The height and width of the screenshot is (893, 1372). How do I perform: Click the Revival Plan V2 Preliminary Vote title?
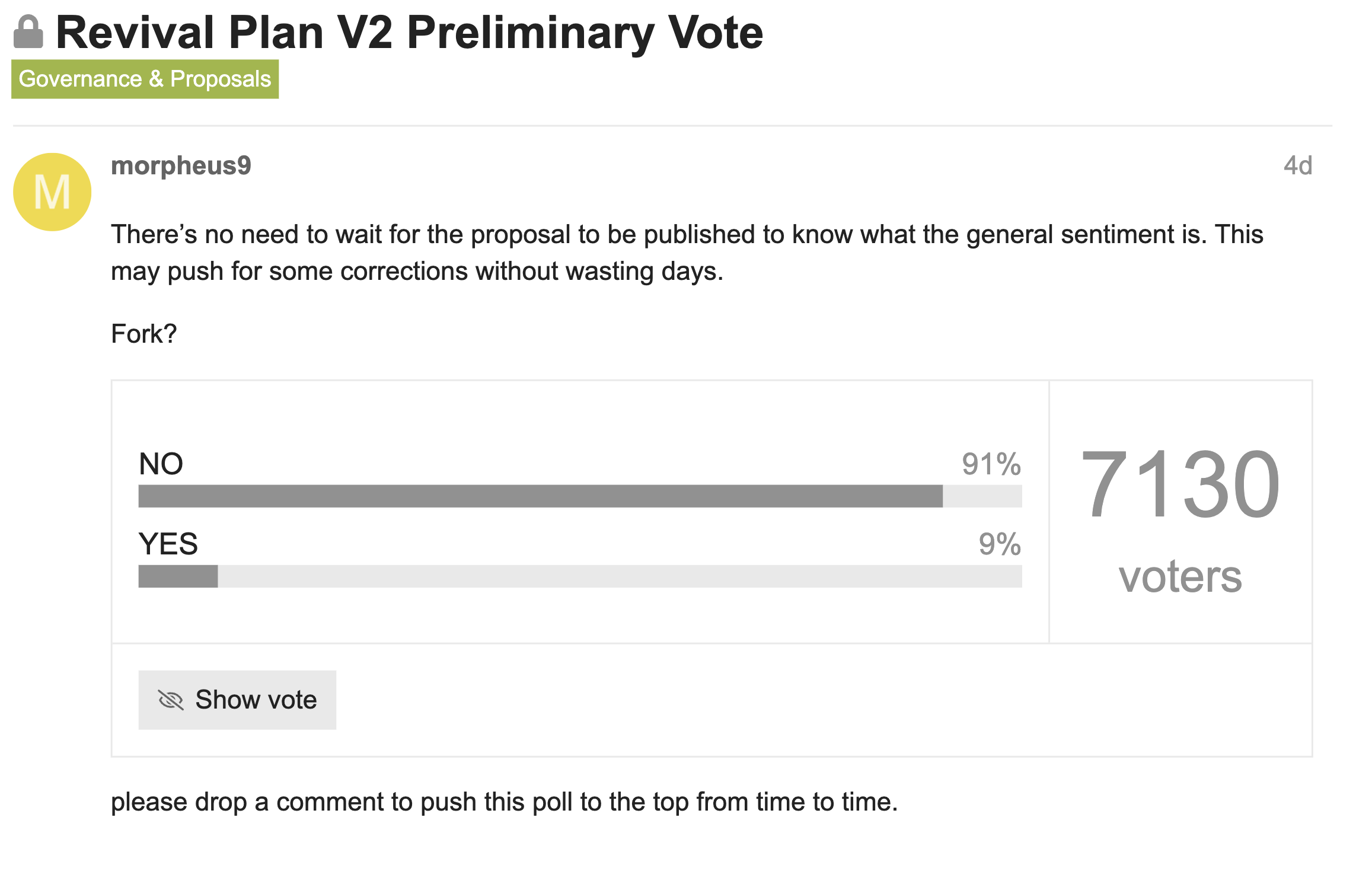click(x=409, y=33)
